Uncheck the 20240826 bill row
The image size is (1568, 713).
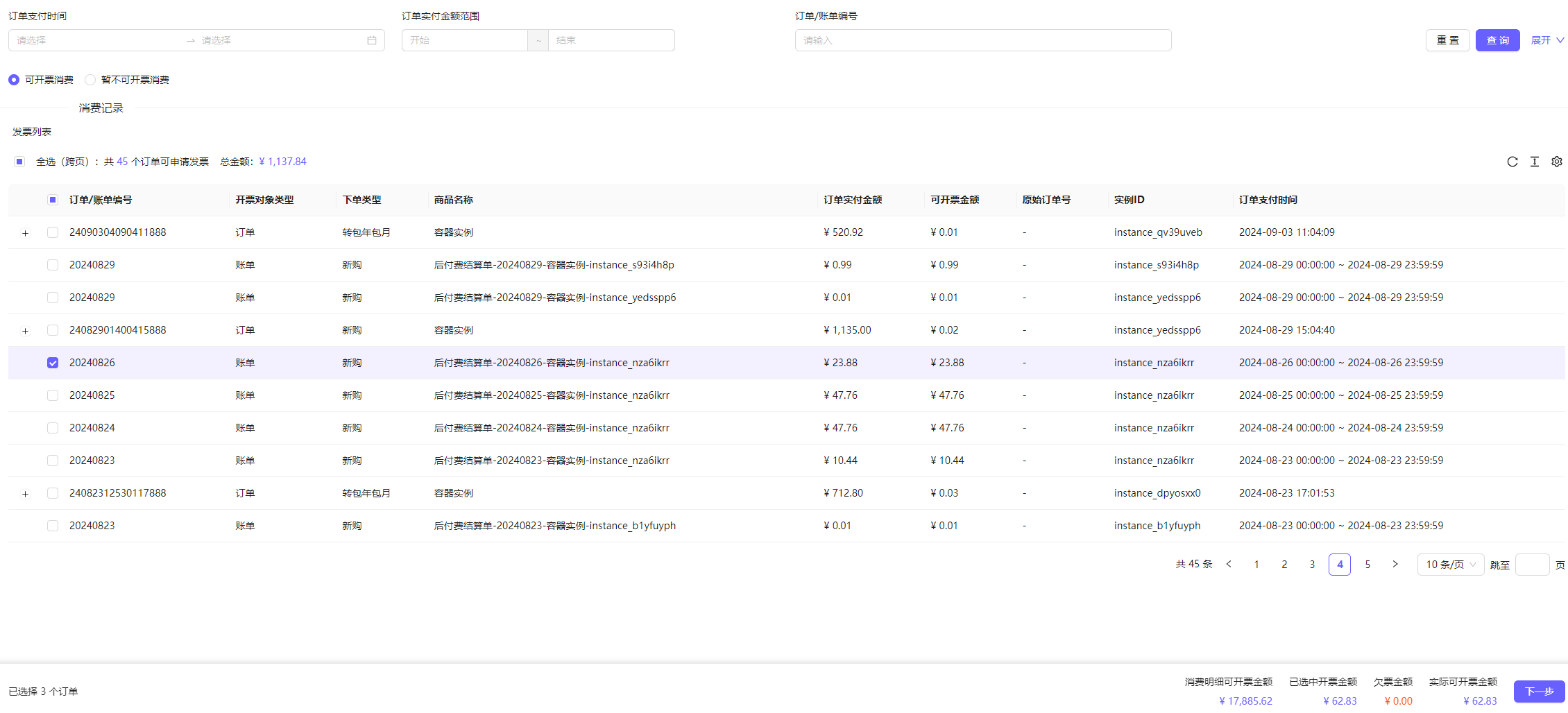click(53, 363)
